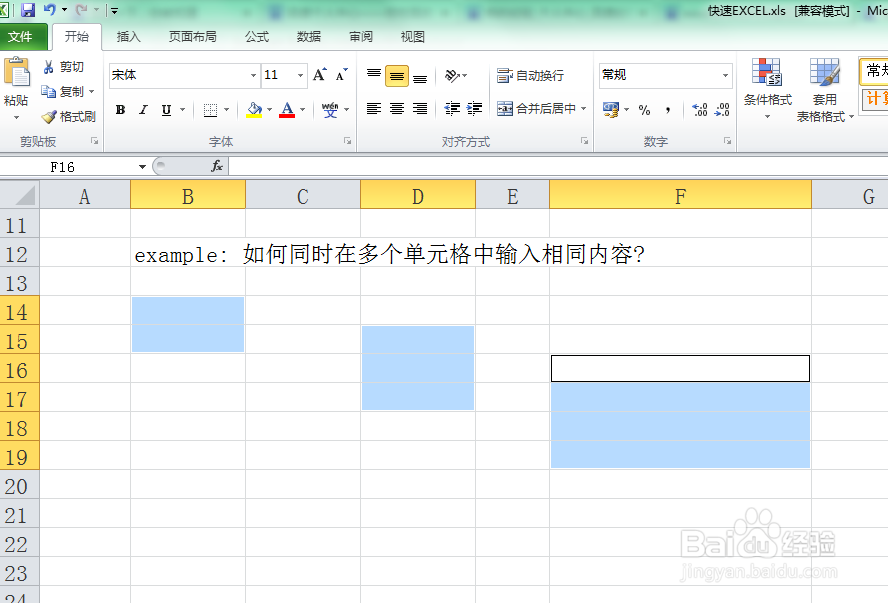Image resolution: width=888 pixels, height=603 pixels.
Task: Open the font color dropdown arrow
Action: point(302,110)
